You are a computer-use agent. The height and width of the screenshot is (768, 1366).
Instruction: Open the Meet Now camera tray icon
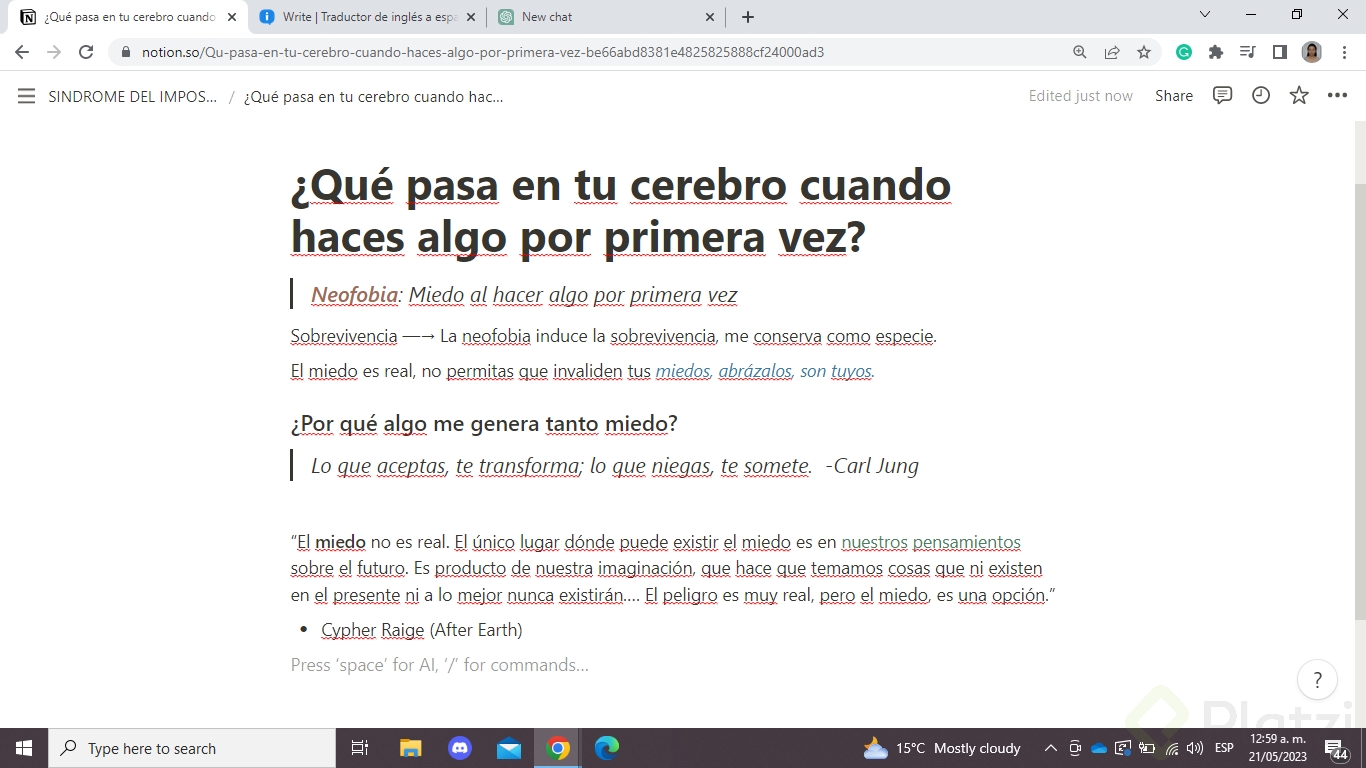pyautogui.click(x=1075, y=748)
